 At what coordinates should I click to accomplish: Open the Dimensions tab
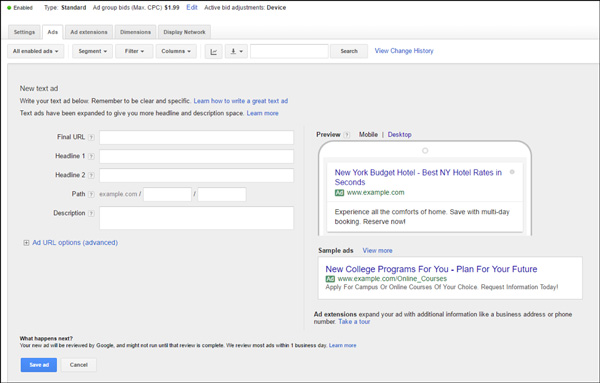pyautogui.click(x=135, y=32)
